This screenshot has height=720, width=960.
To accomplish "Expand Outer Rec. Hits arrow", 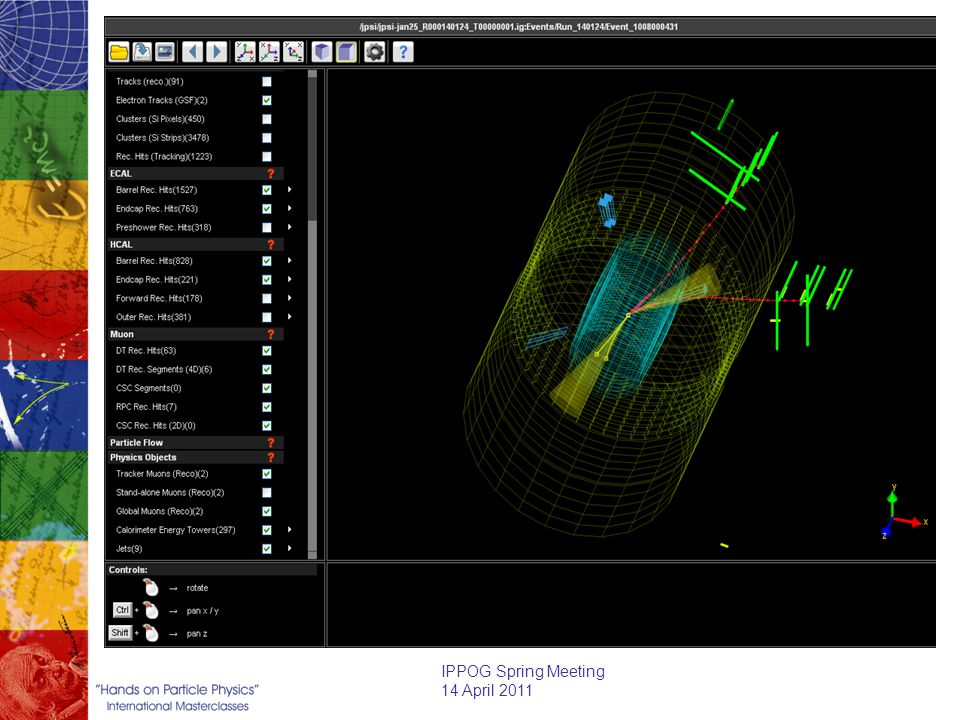I will (290, 317).
